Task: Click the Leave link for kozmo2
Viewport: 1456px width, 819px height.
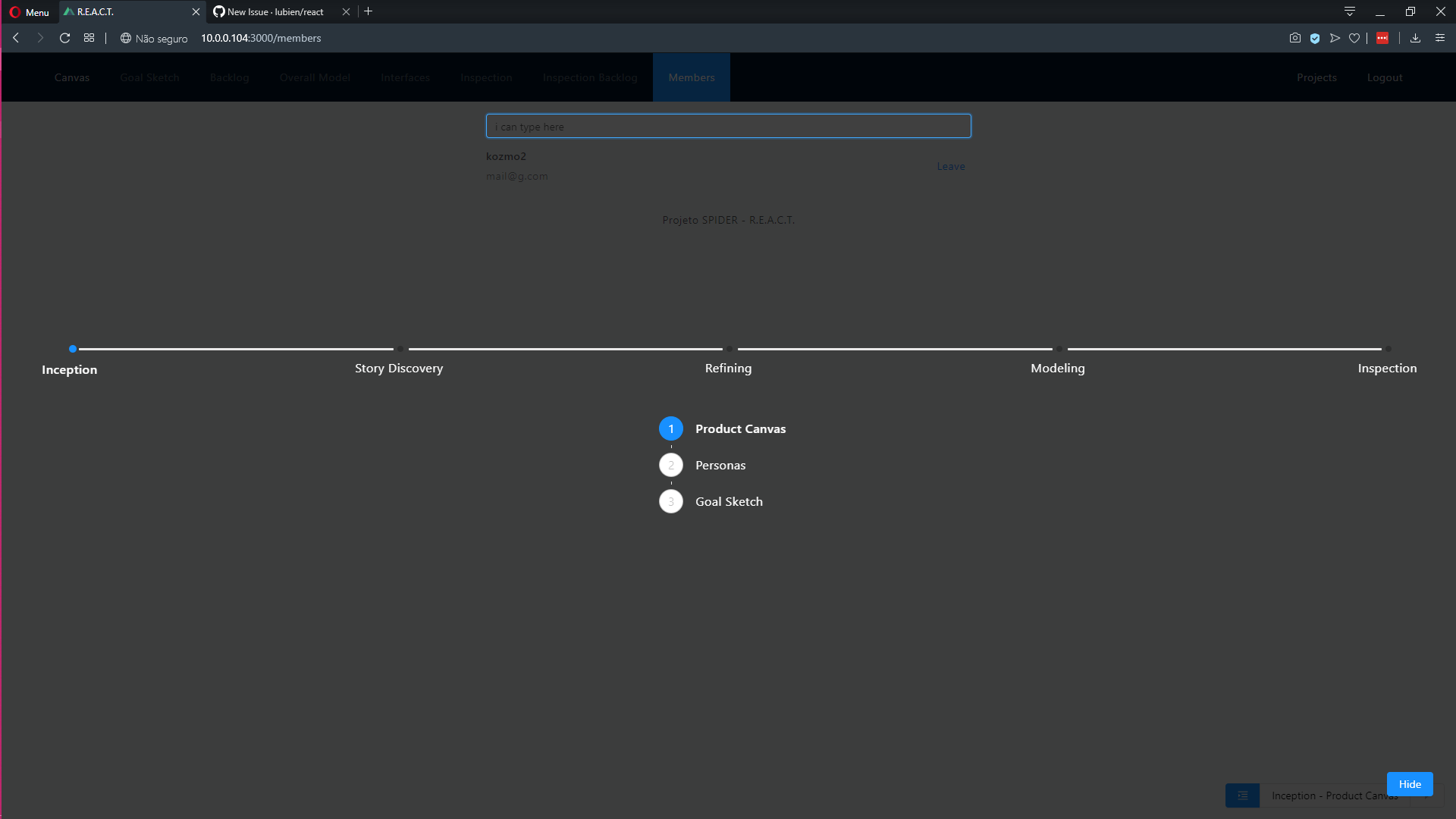Action: tap(950, 167)
